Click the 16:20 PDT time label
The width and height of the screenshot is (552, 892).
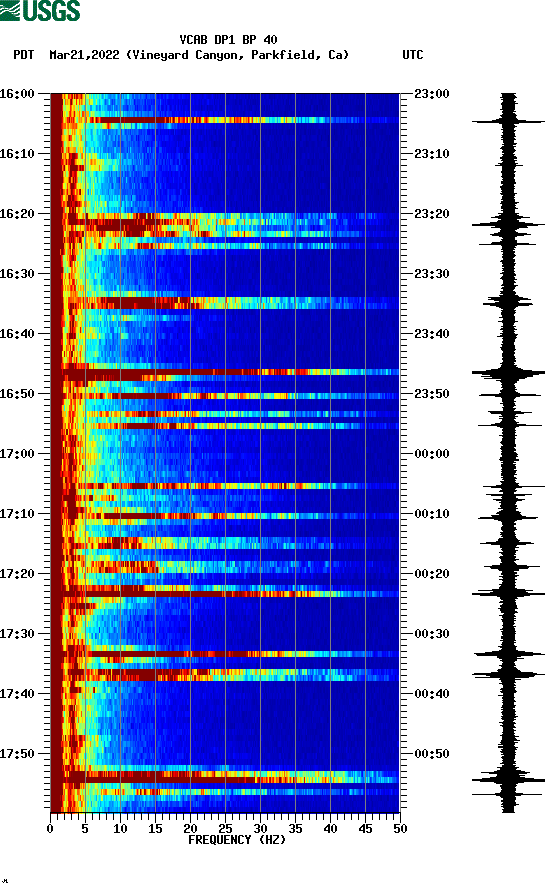point(17,214)
